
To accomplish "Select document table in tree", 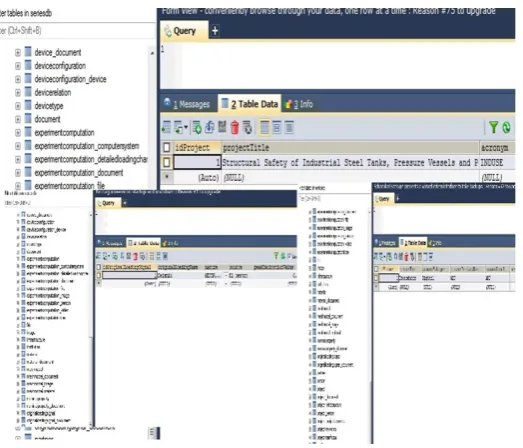I will tap(47, 119).
